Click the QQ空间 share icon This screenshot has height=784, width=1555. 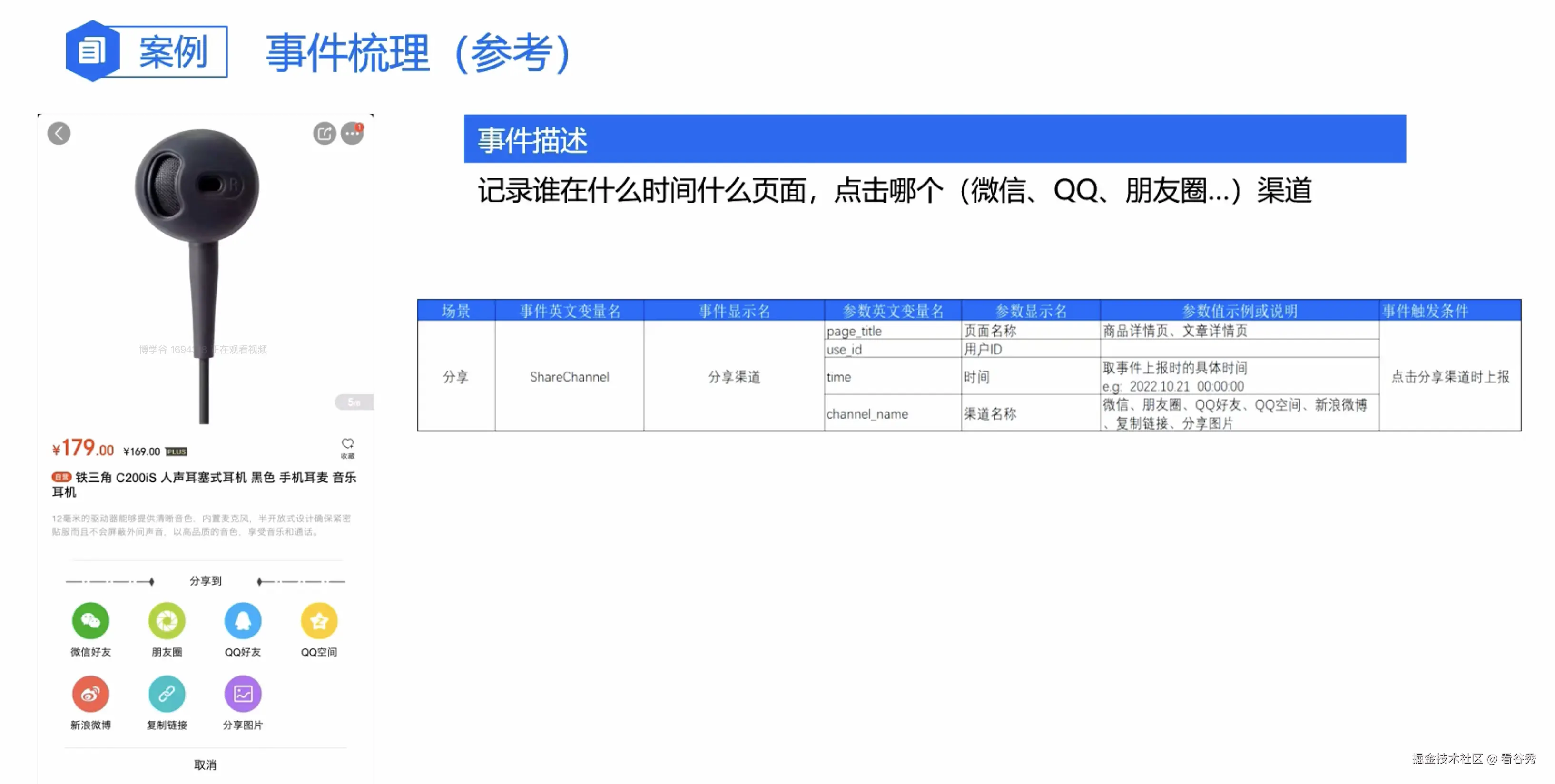pyautogui.click(x=319, y=621)
